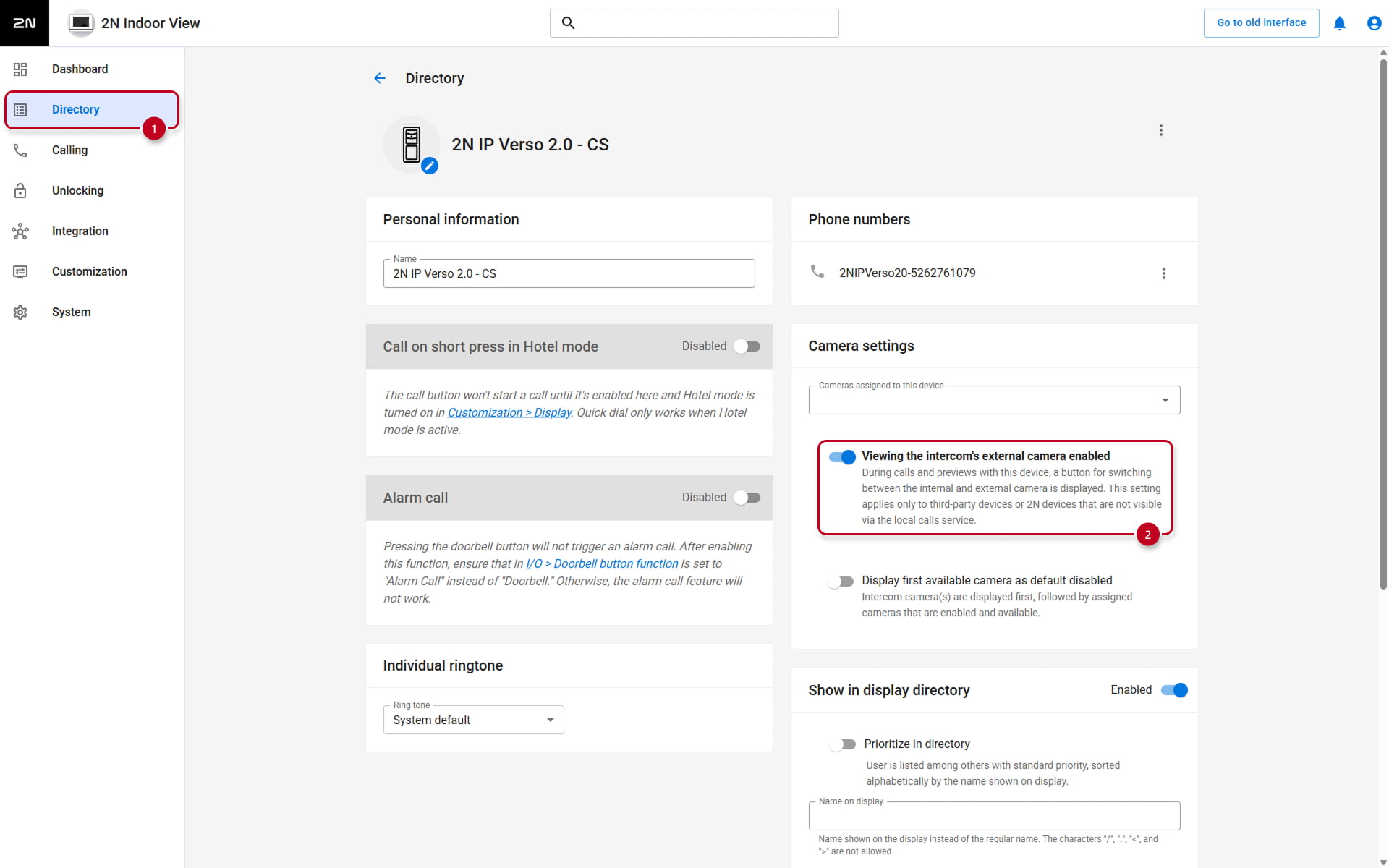Click the Calling phone icon in sidebar
The image size is (1389, 868).
click(x=20, y=150)
